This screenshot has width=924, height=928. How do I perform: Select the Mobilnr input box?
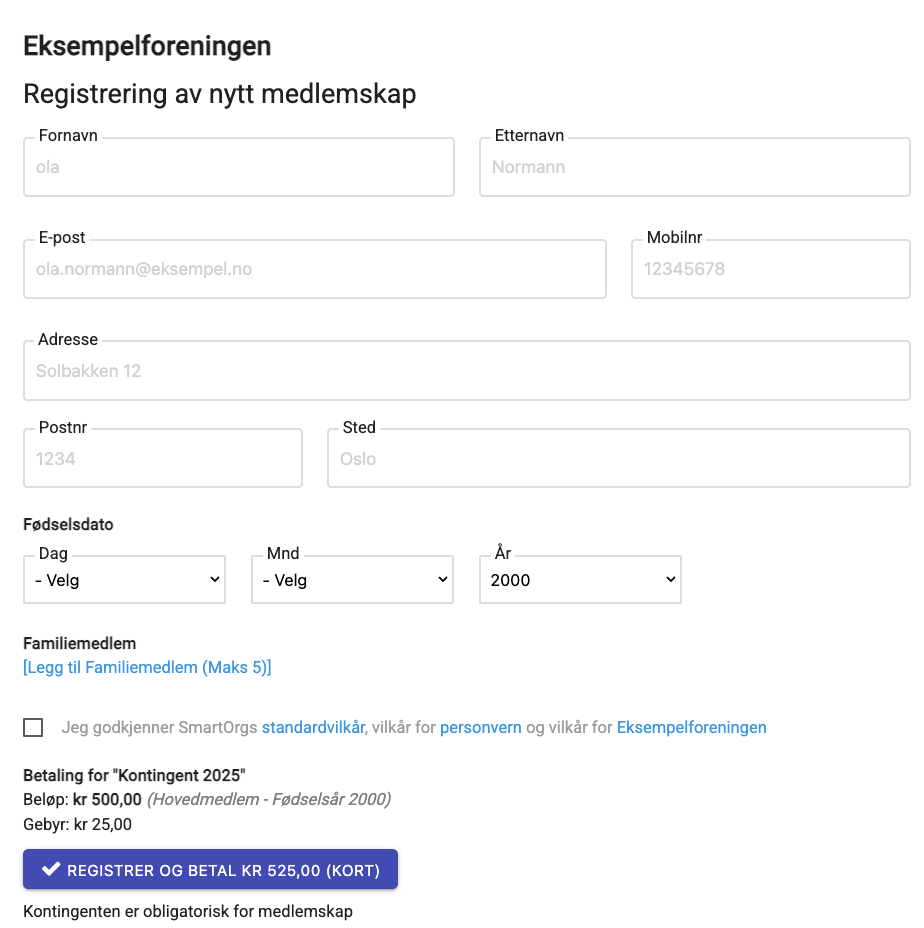click(771, 269)
